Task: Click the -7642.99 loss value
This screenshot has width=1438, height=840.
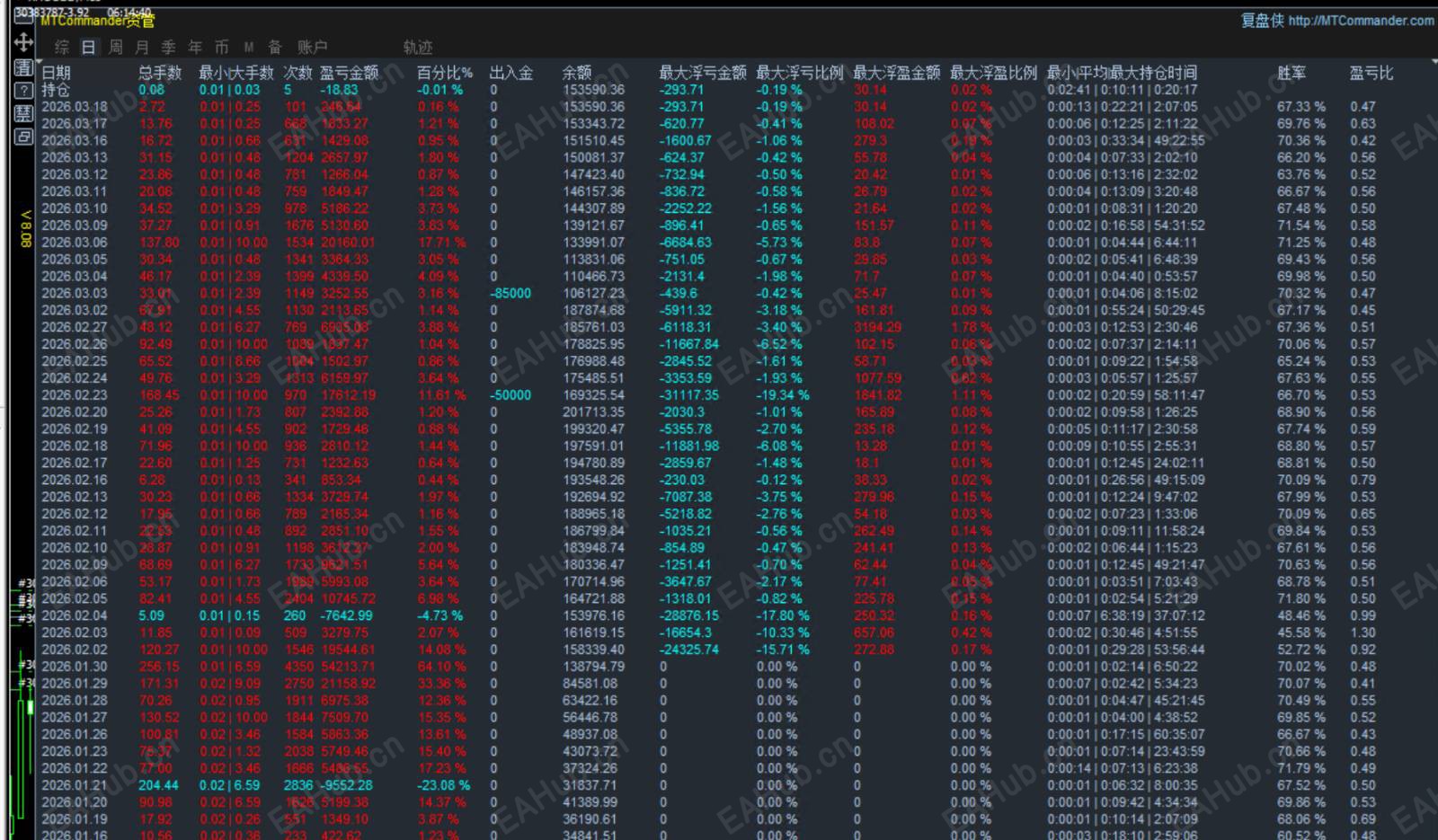Action: point(346,616)
